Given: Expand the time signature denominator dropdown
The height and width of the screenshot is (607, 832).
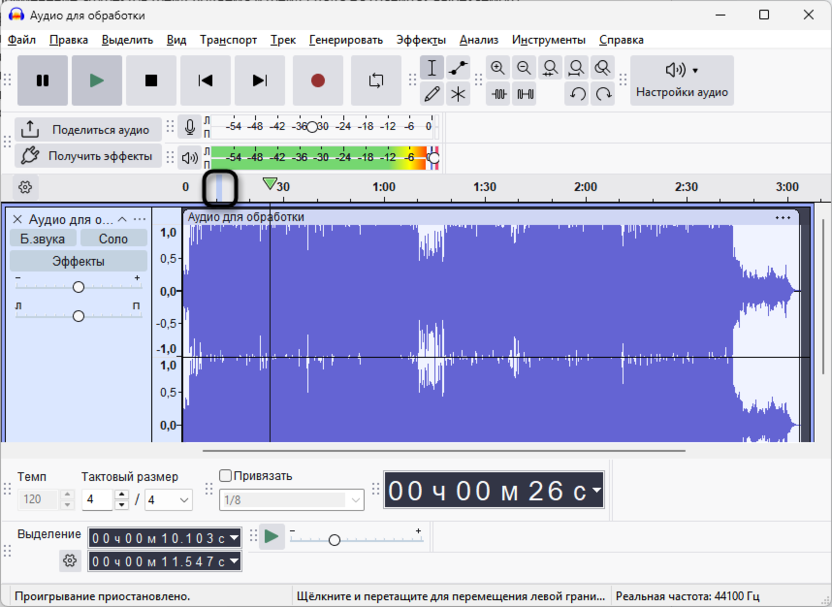Looking at the screenshot, I should pos(184,500).
